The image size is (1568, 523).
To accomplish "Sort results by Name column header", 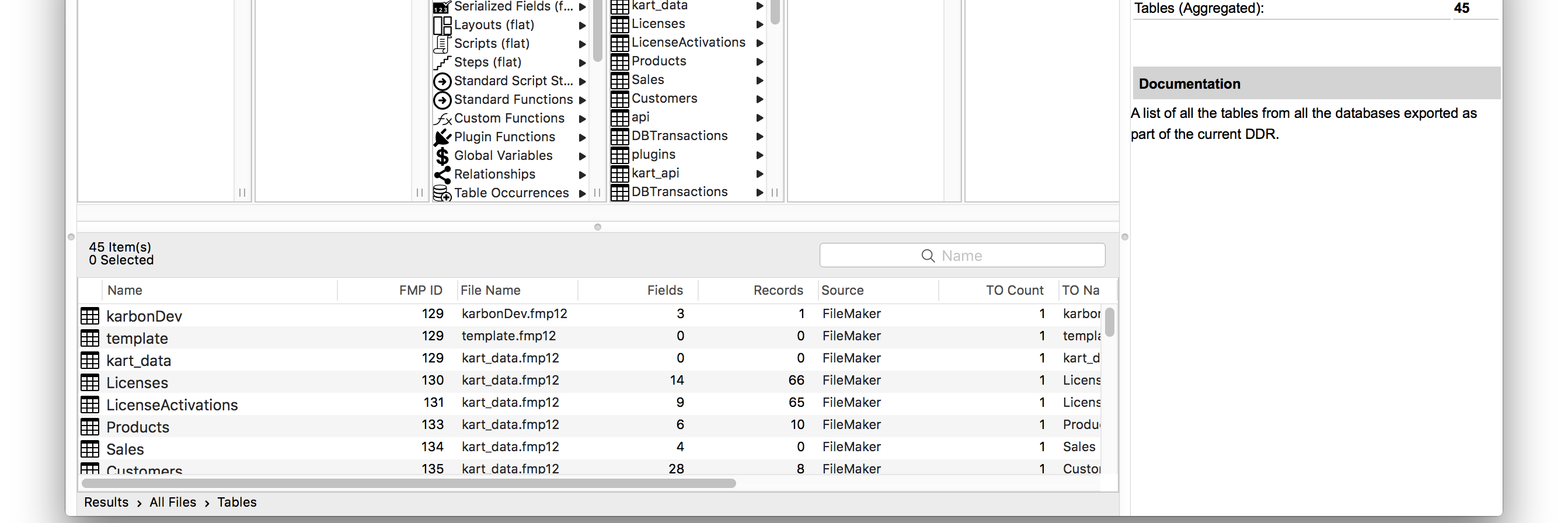I will click(x=219, y=291).
